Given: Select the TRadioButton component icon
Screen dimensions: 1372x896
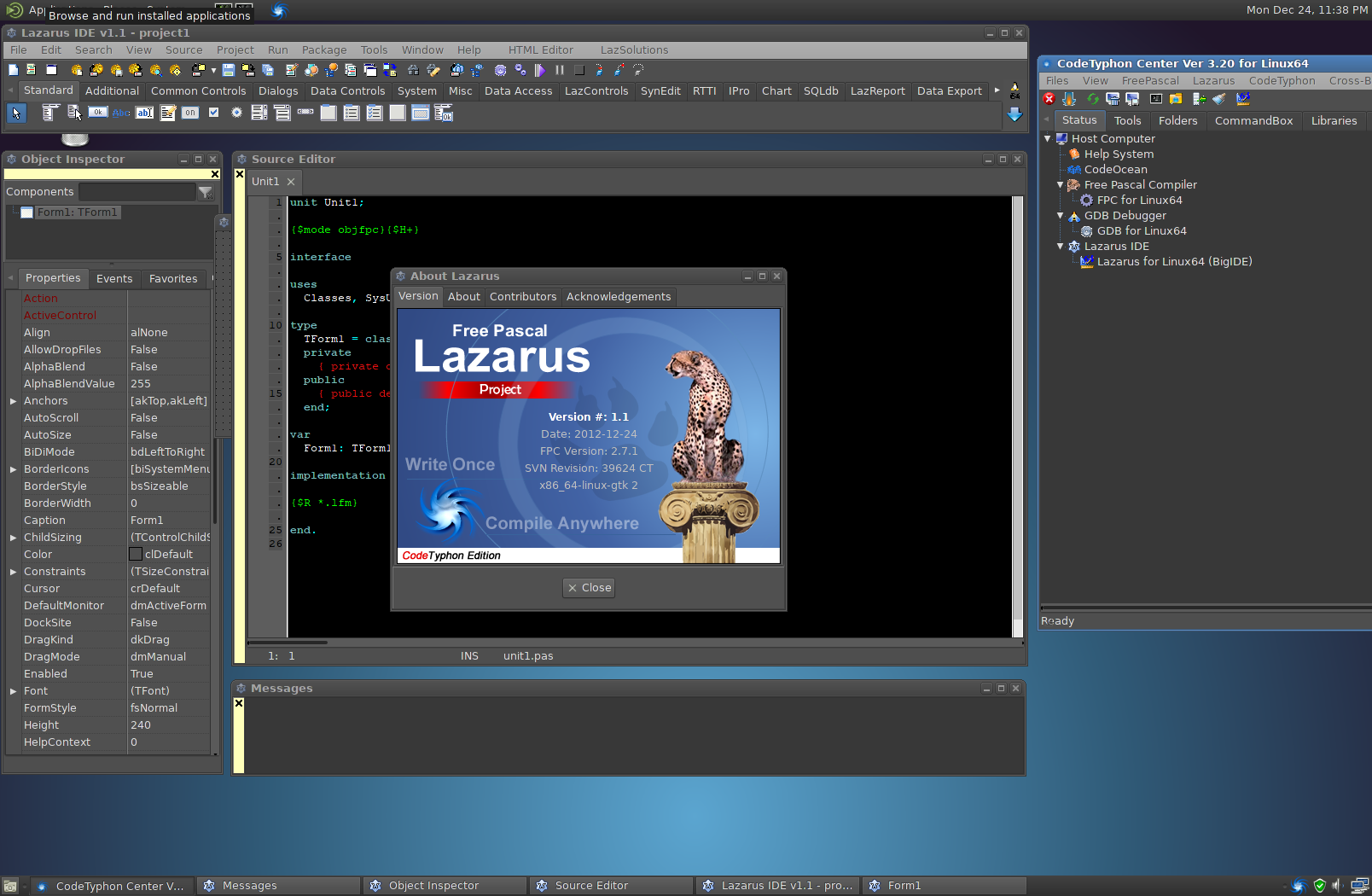Looking at the screenshot, I should 237,113.
